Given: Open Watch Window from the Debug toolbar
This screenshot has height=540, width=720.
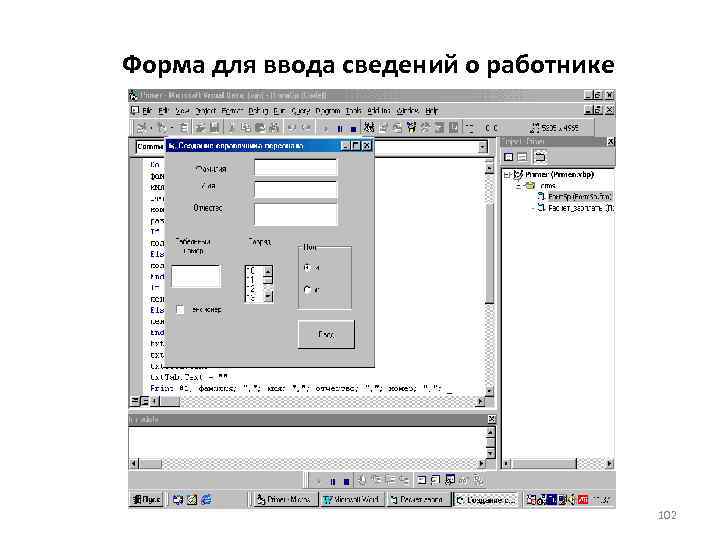Looking at the screenshot, I should coord(450,481).
